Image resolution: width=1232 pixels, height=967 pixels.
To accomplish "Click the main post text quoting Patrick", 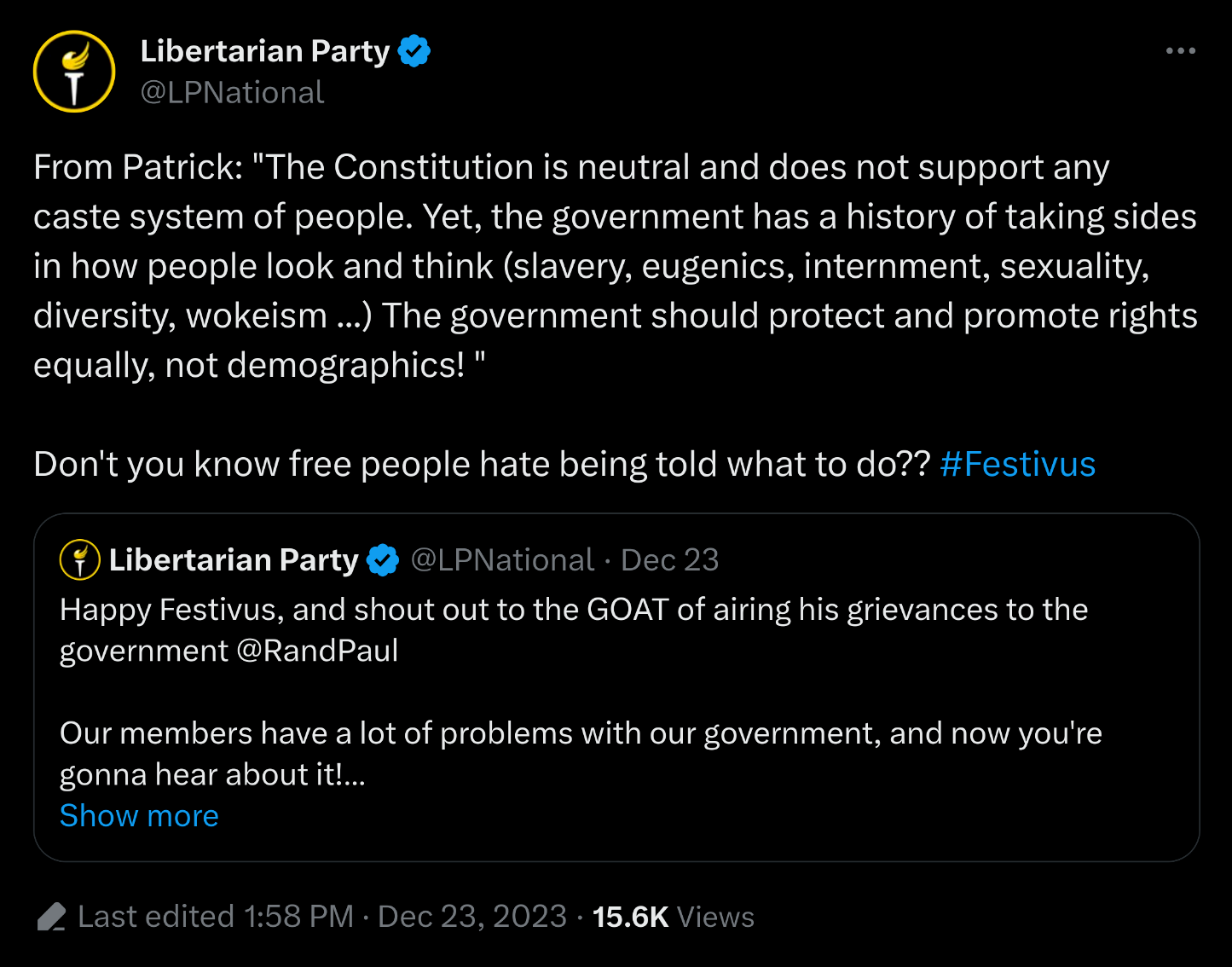I will pos(614,266).
